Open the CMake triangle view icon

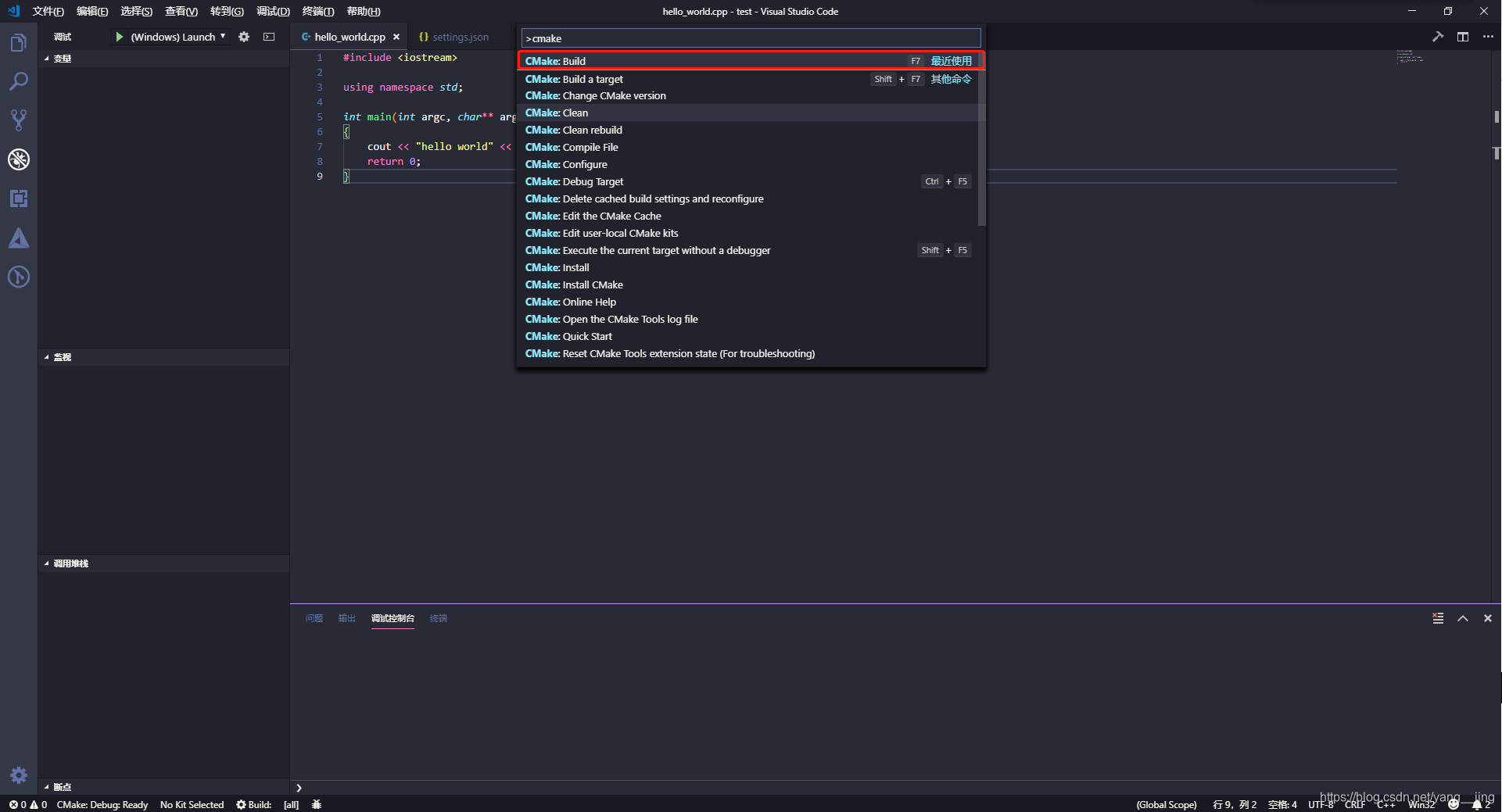point(19,238)
